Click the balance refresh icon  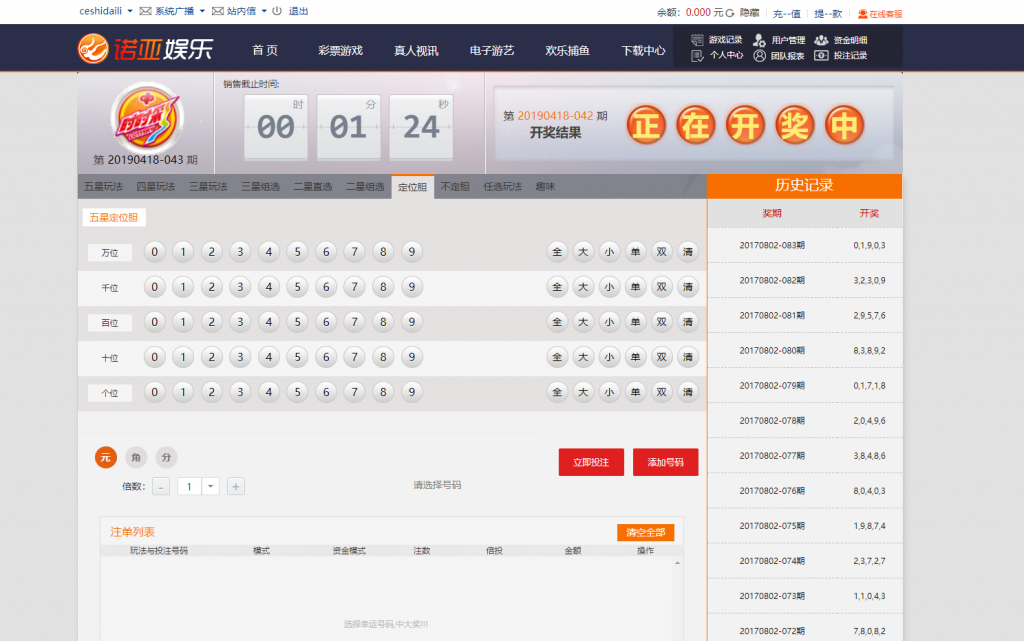click(x=730, y=13)
